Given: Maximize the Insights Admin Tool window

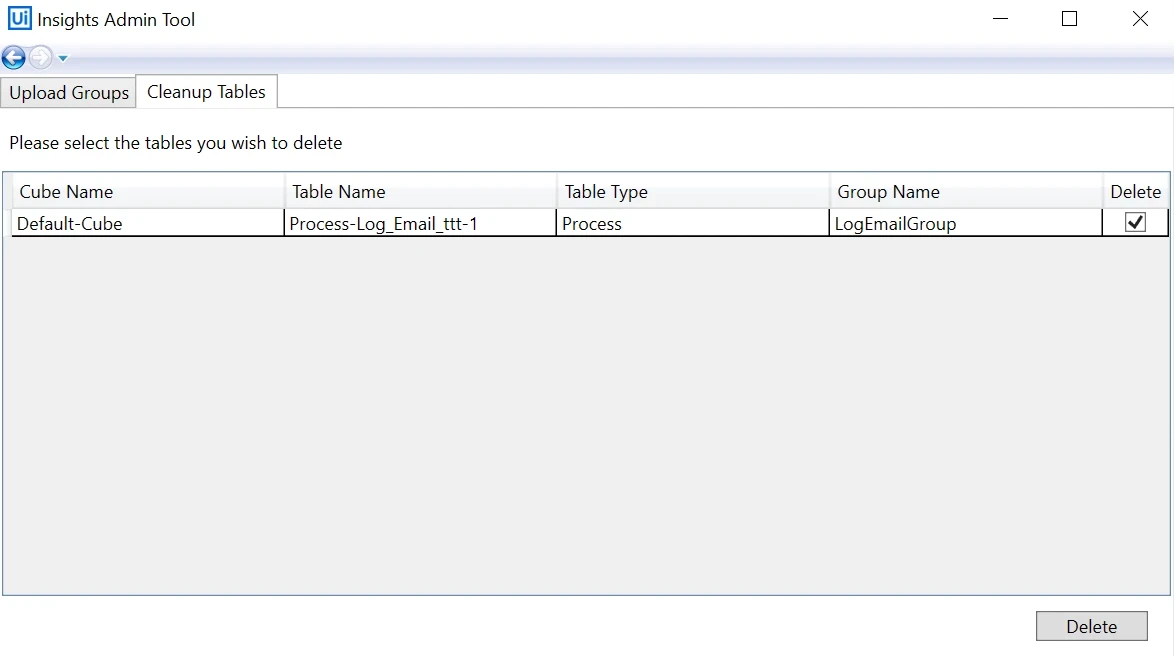Looking at the screenshot, I should click(1069, 19).
